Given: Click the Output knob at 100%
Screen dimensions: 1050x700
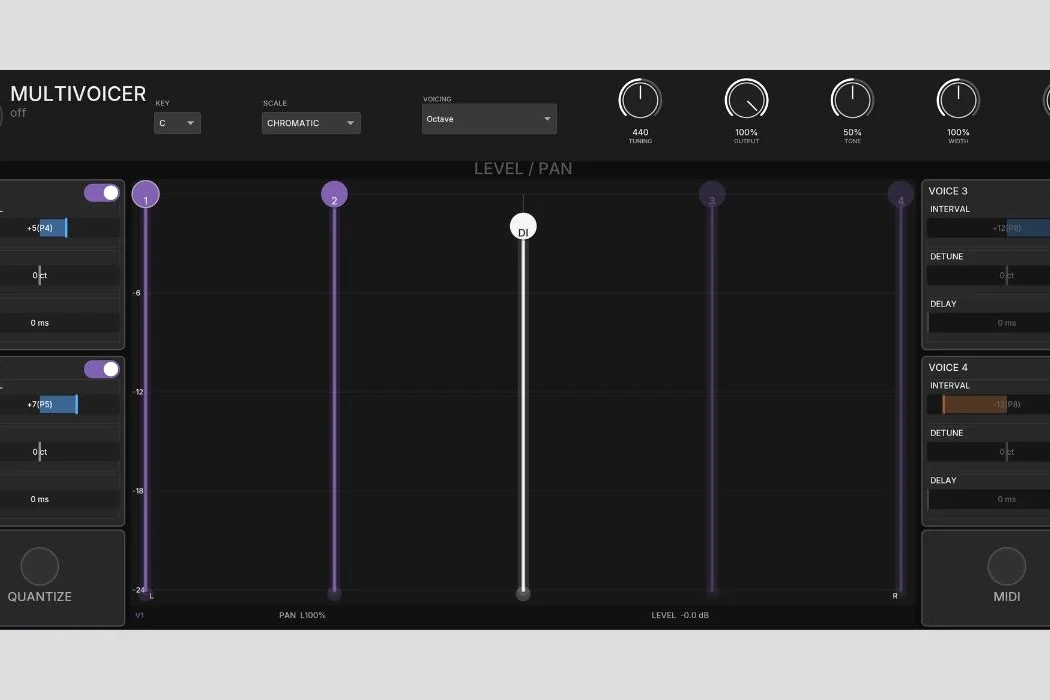Looking at the screenshot, I should point(746,100).
